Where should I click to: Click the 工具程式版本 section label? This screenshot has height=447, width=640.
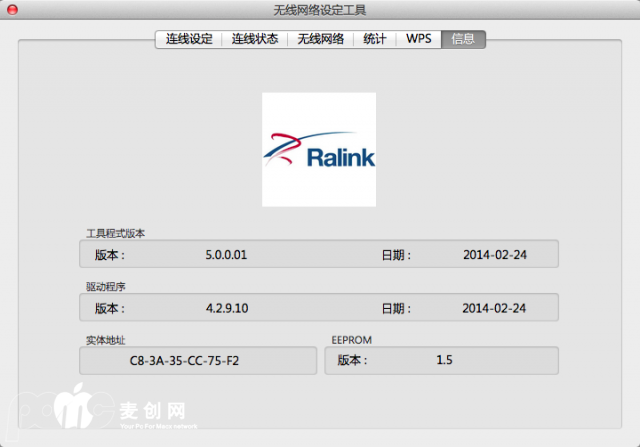pos(115,233)
